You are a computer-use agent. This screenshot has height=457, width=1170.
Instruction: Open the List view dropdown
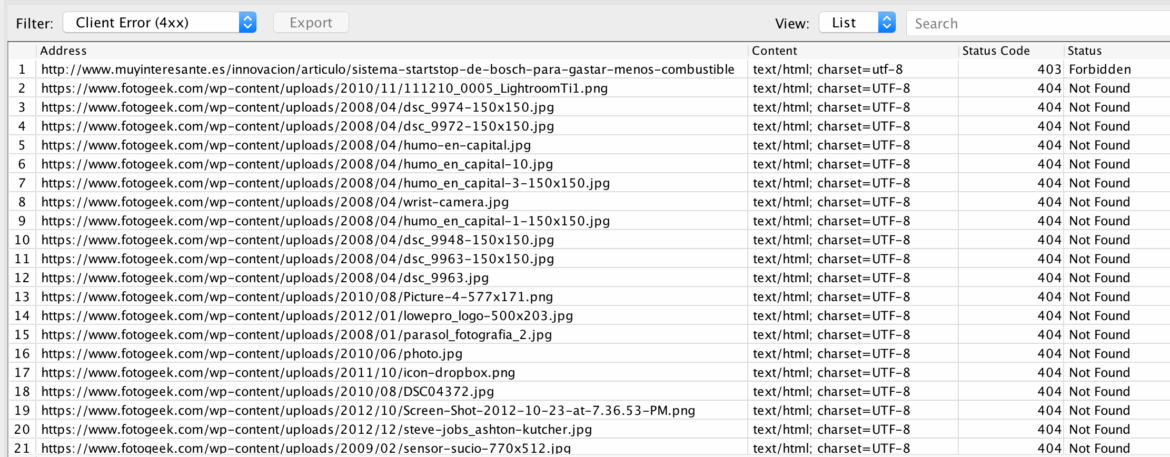tap(857, 22)
